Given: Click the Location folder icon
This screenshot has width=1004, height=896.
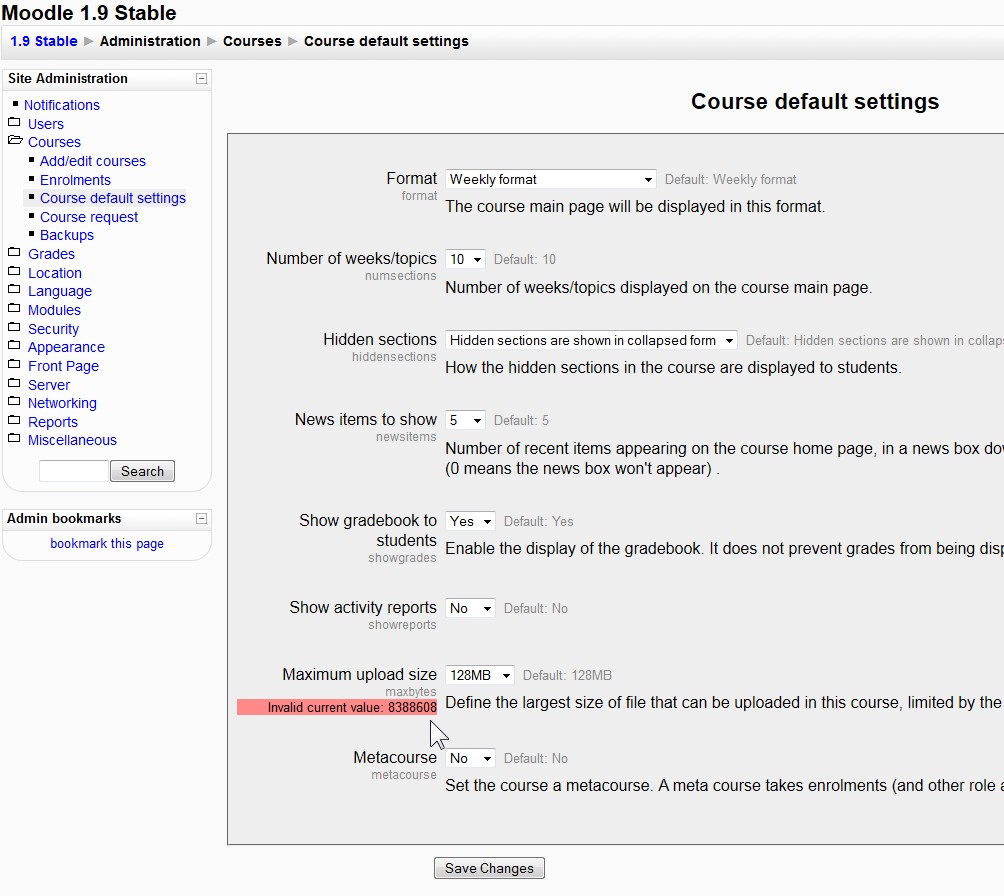Looking at the screenshot, I should coord(14,272).
